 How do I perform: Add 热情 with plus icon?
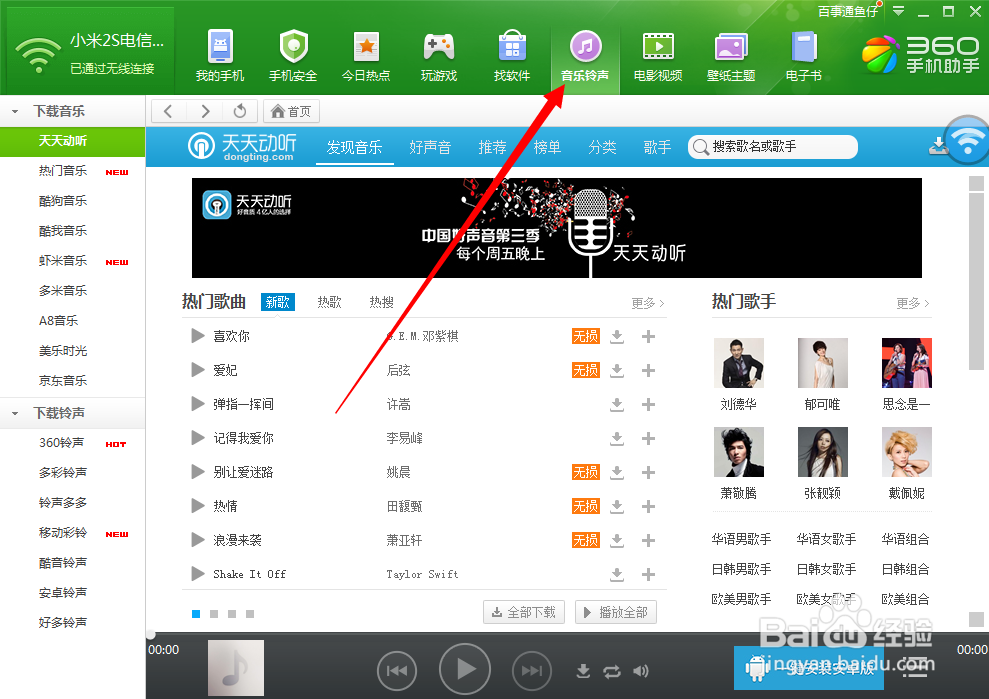pos(648,506)
